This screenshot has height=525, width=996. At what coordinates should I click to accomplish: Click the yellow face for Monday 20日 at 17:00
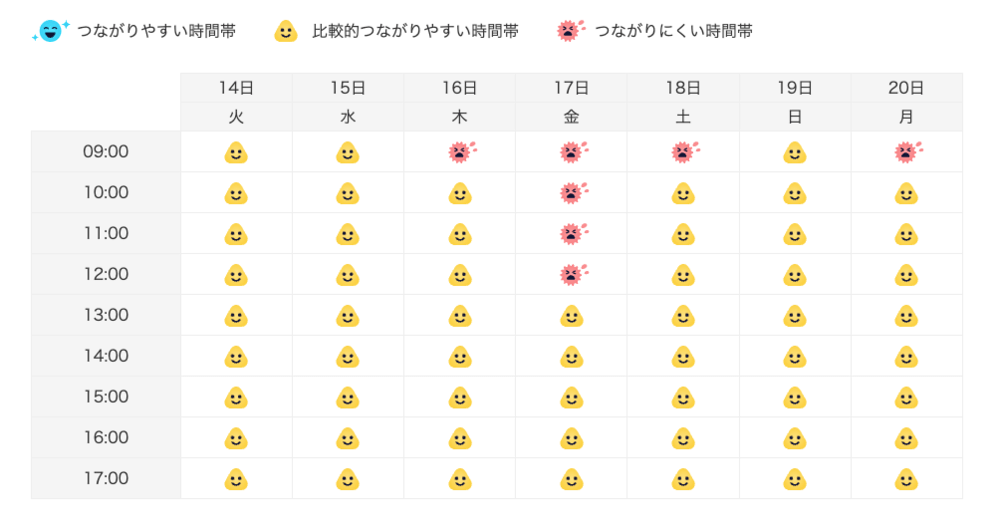906,479
